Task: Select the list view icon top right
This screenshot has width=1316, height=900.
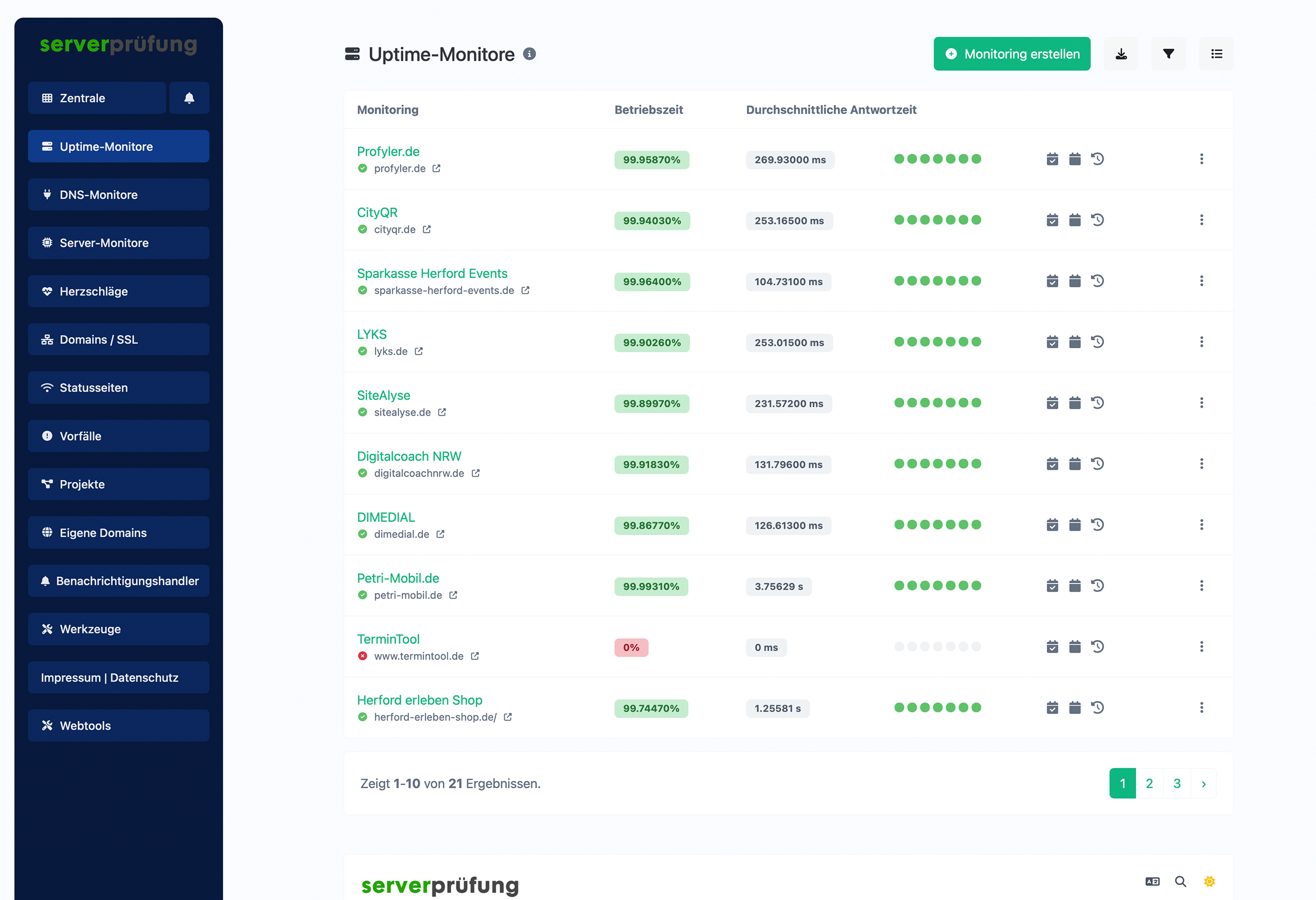Action: [x=1216, y=54]
